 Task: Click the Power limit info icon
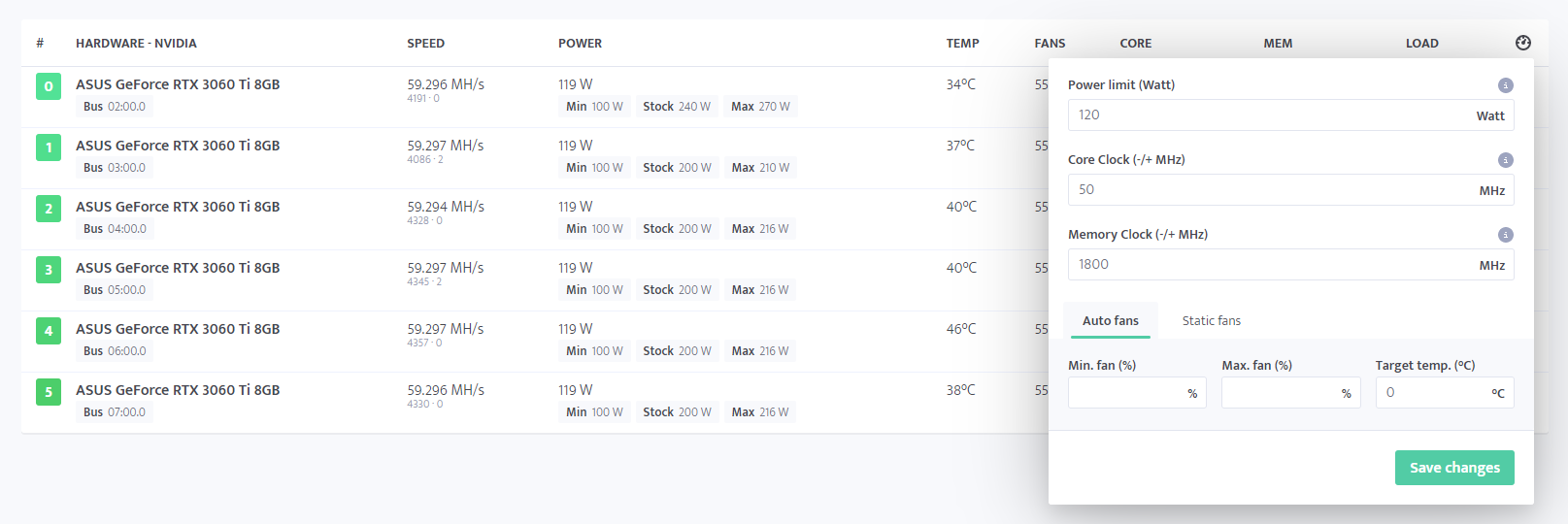point(1506,85)
